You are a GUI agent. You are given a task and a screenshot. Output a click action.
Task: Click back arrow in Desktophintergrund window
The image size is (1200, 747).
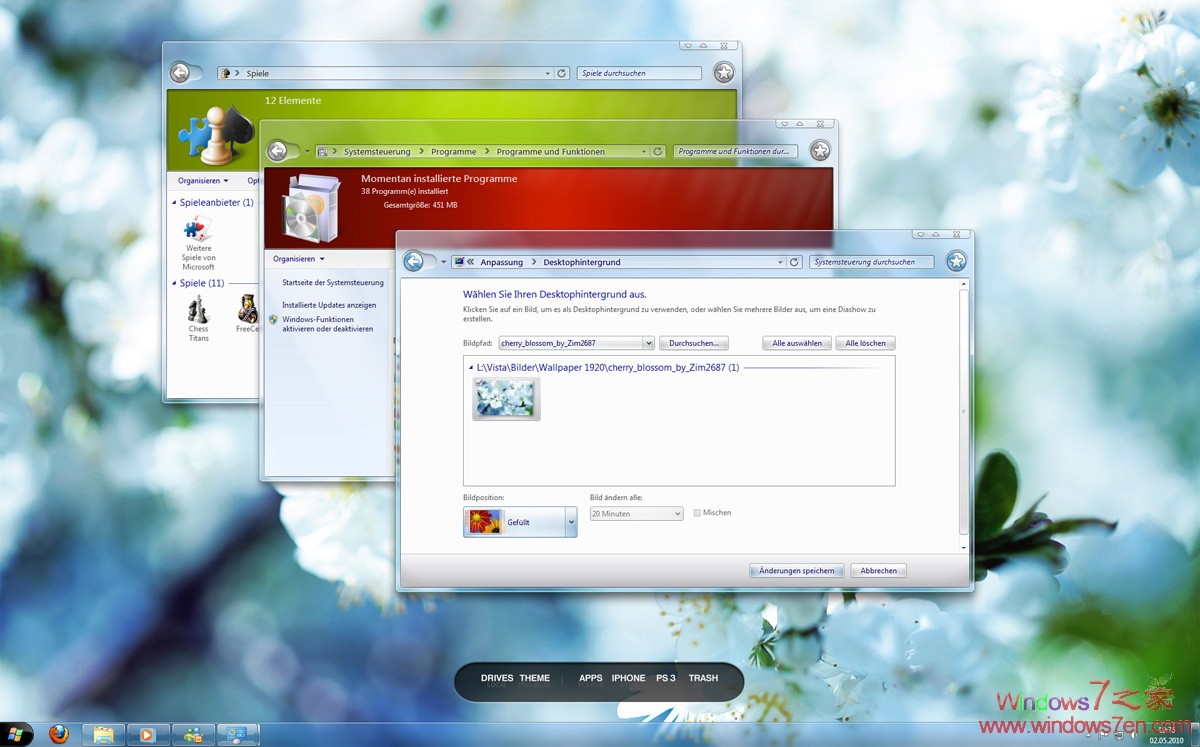click(x=414, y=262)
